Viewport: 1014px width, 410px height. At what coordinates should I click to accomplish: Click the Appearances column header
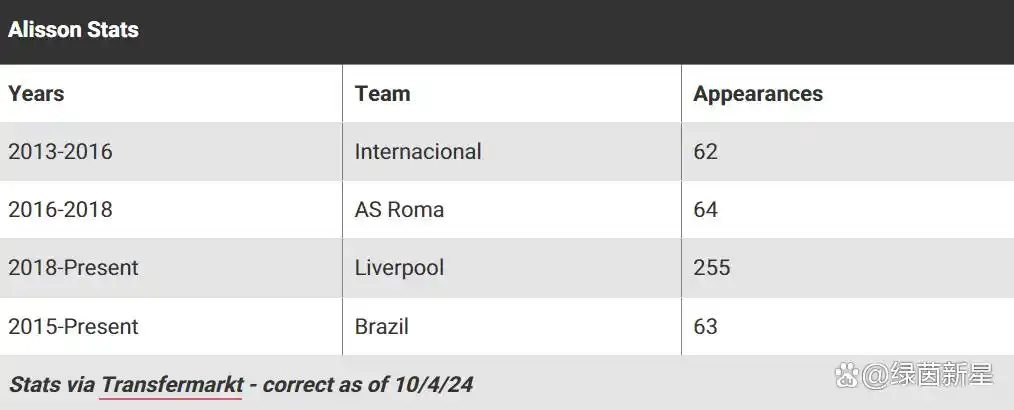click(x=758, y=94)
